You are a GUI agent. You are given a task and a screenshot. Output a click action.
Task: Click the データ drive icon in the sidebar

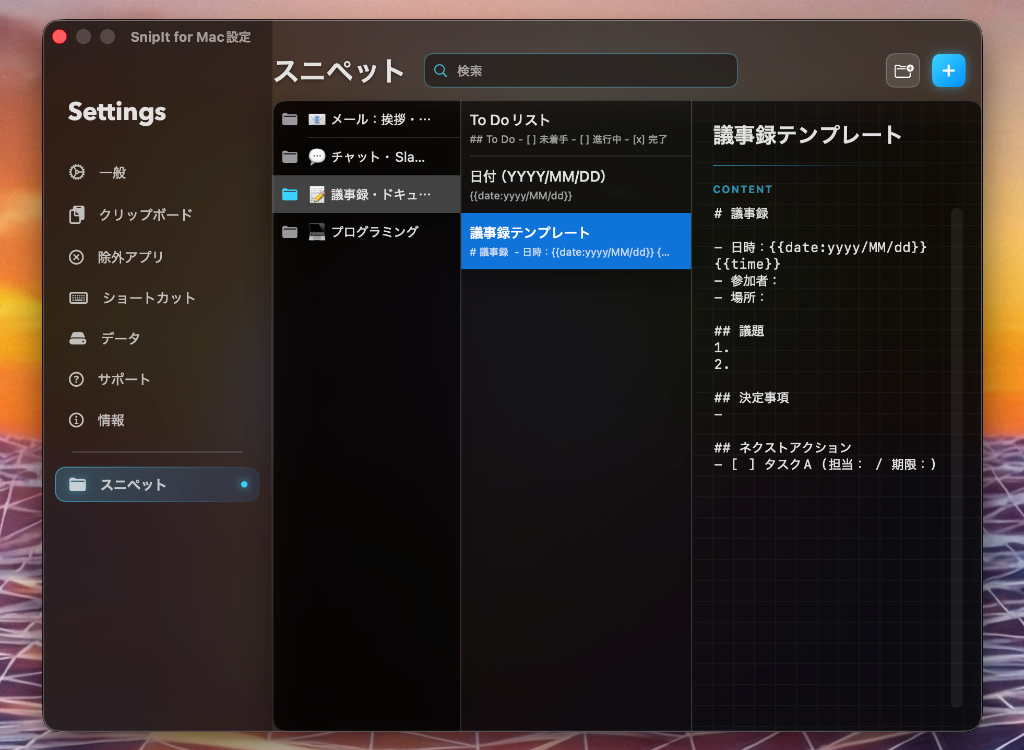[77, 338]
